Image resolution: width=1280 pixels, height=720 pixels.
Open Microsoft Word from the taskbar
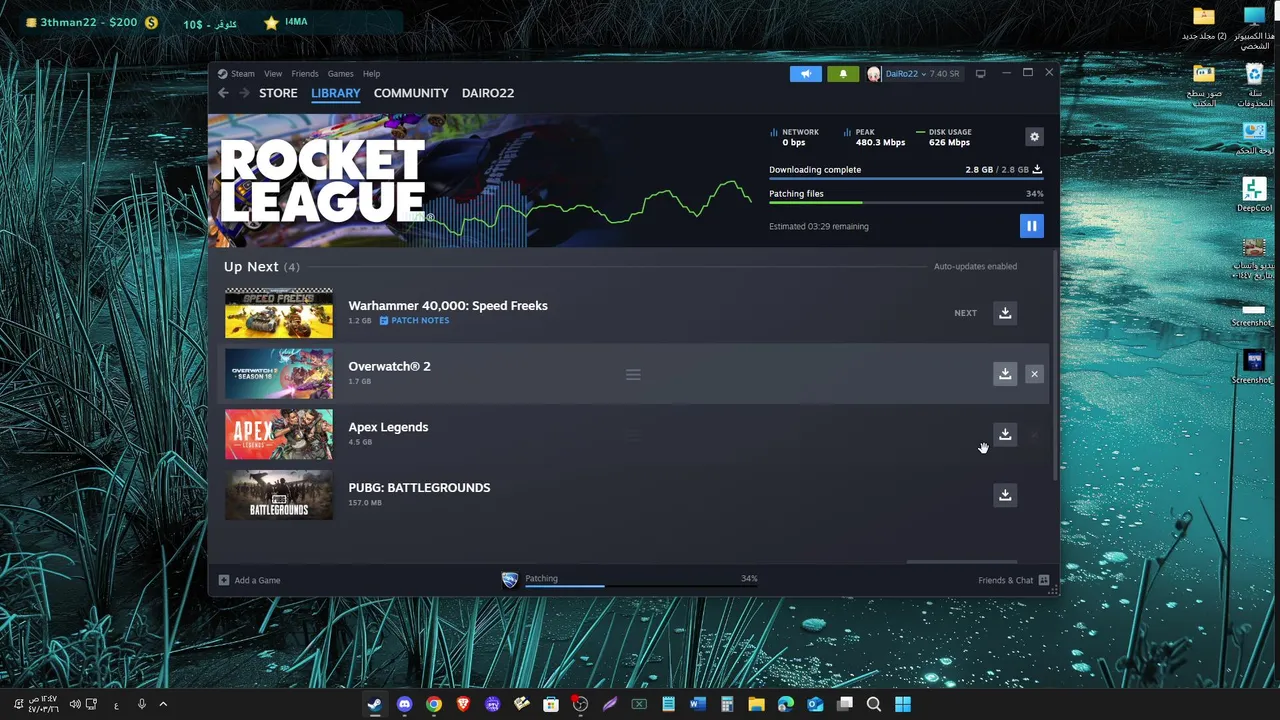click(x=698, y=704)
